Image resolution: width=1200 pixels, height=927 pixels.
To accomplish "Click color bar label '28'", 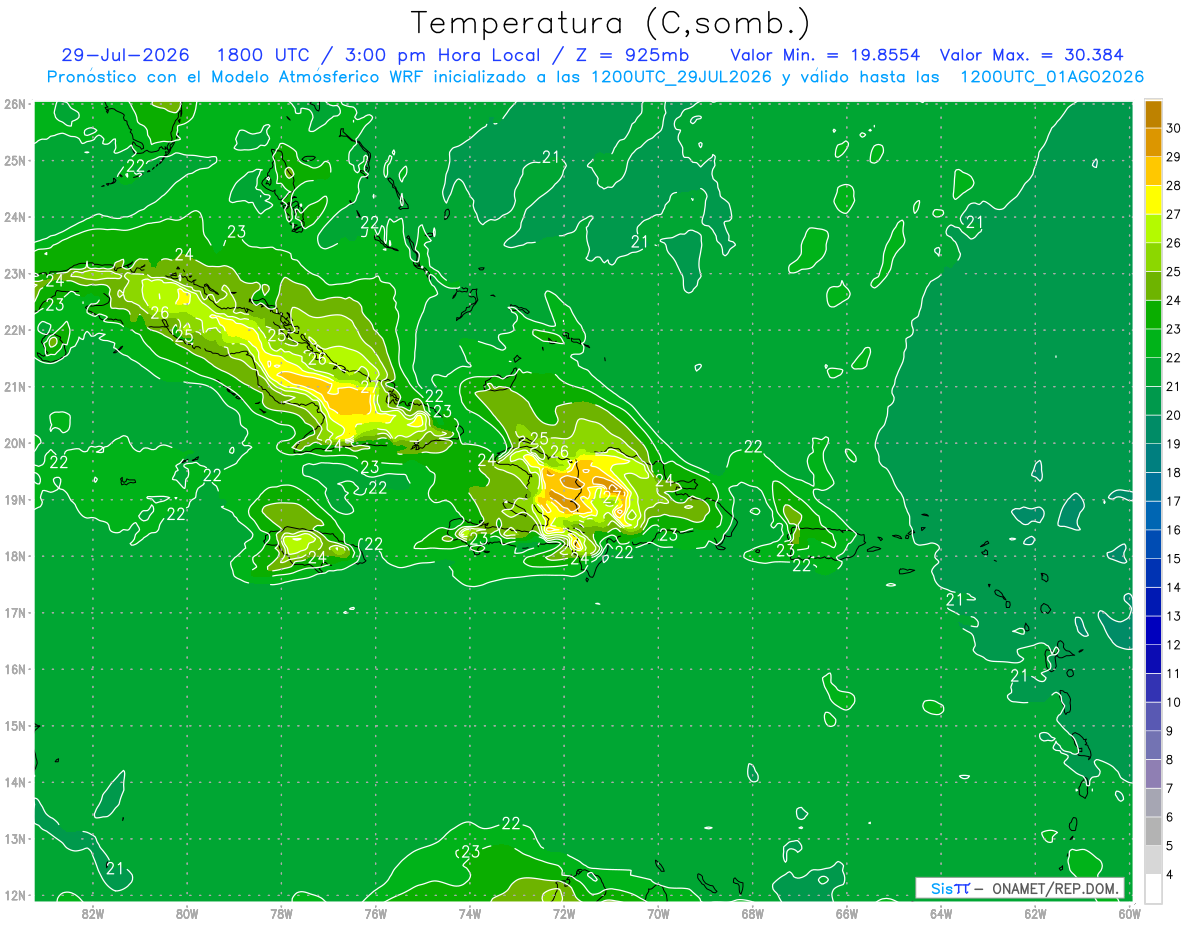I will click(1174, 186).
